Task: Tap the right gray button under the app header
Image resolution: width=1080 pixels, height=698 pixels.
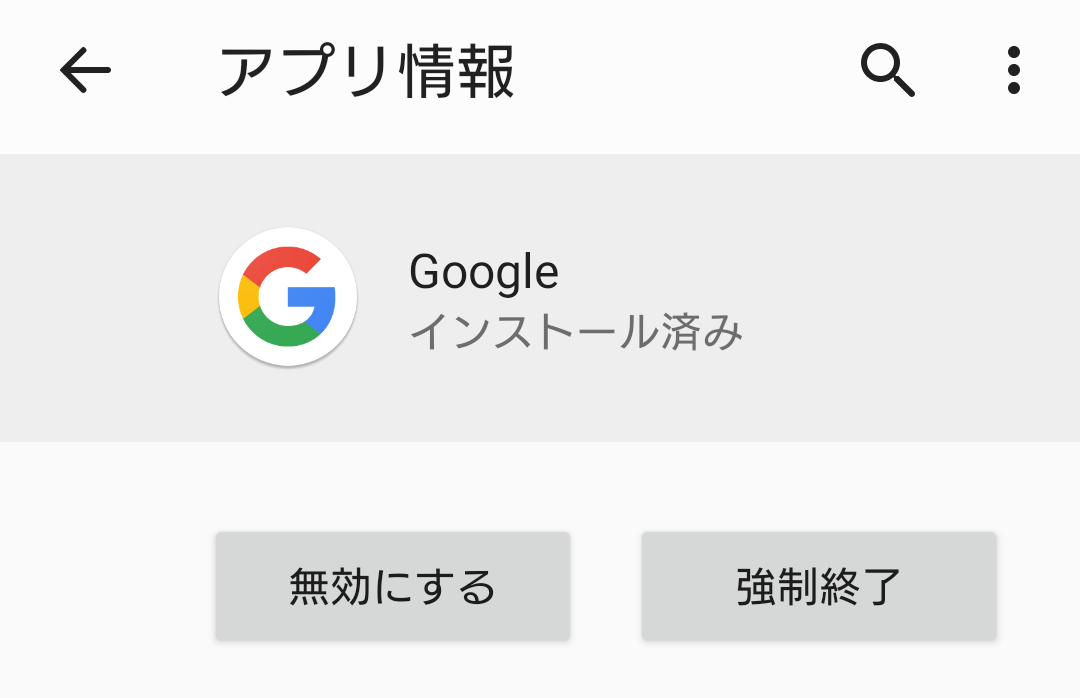Action: [x=819, y=586]
